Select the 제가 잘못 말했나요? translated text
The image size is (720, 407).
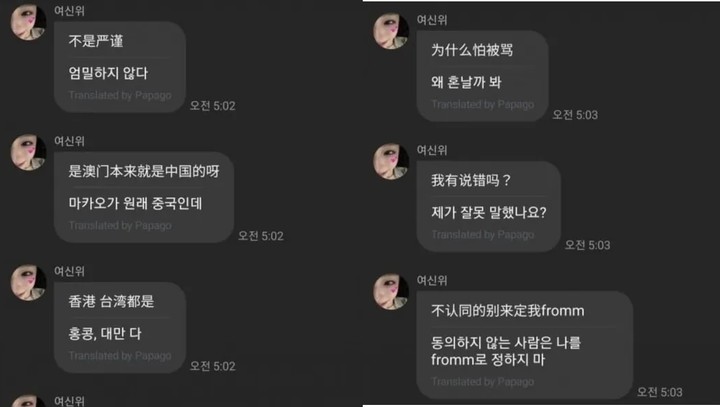click(489, 212)
